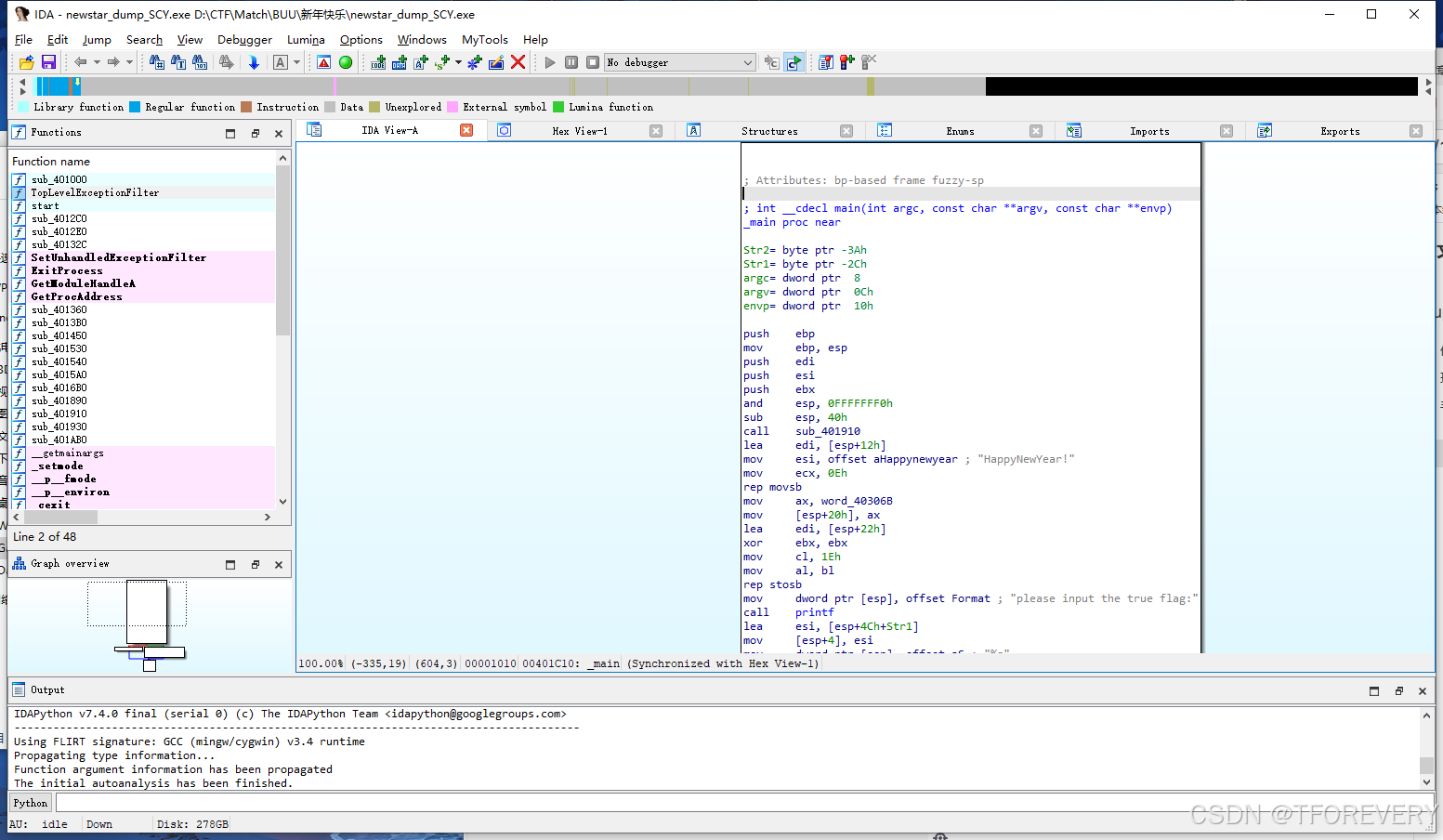Open text style 'A' toolbar button
This screenshot has height=840, width=1443.
tap(281, 62)
